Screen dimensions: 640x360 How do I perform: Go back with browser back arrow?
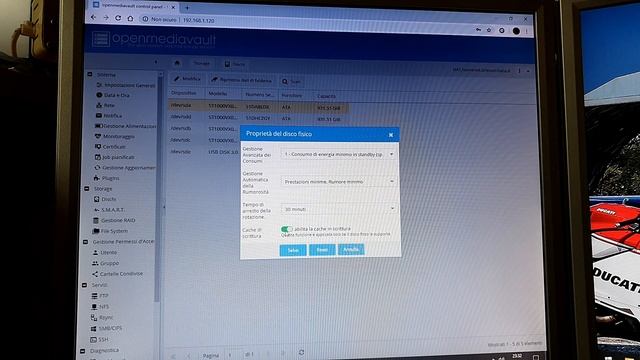click(x=93, y=17)
